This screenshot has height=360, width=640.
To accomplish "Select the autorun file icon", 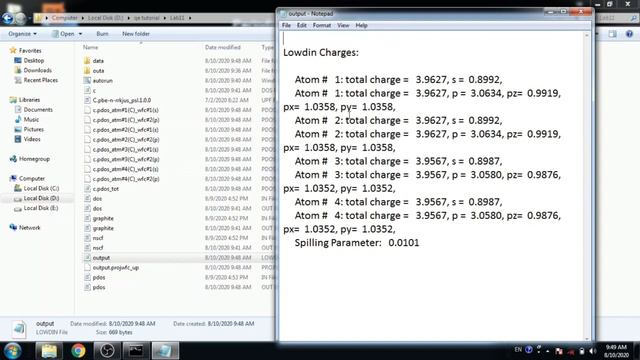I will (87, 80).
